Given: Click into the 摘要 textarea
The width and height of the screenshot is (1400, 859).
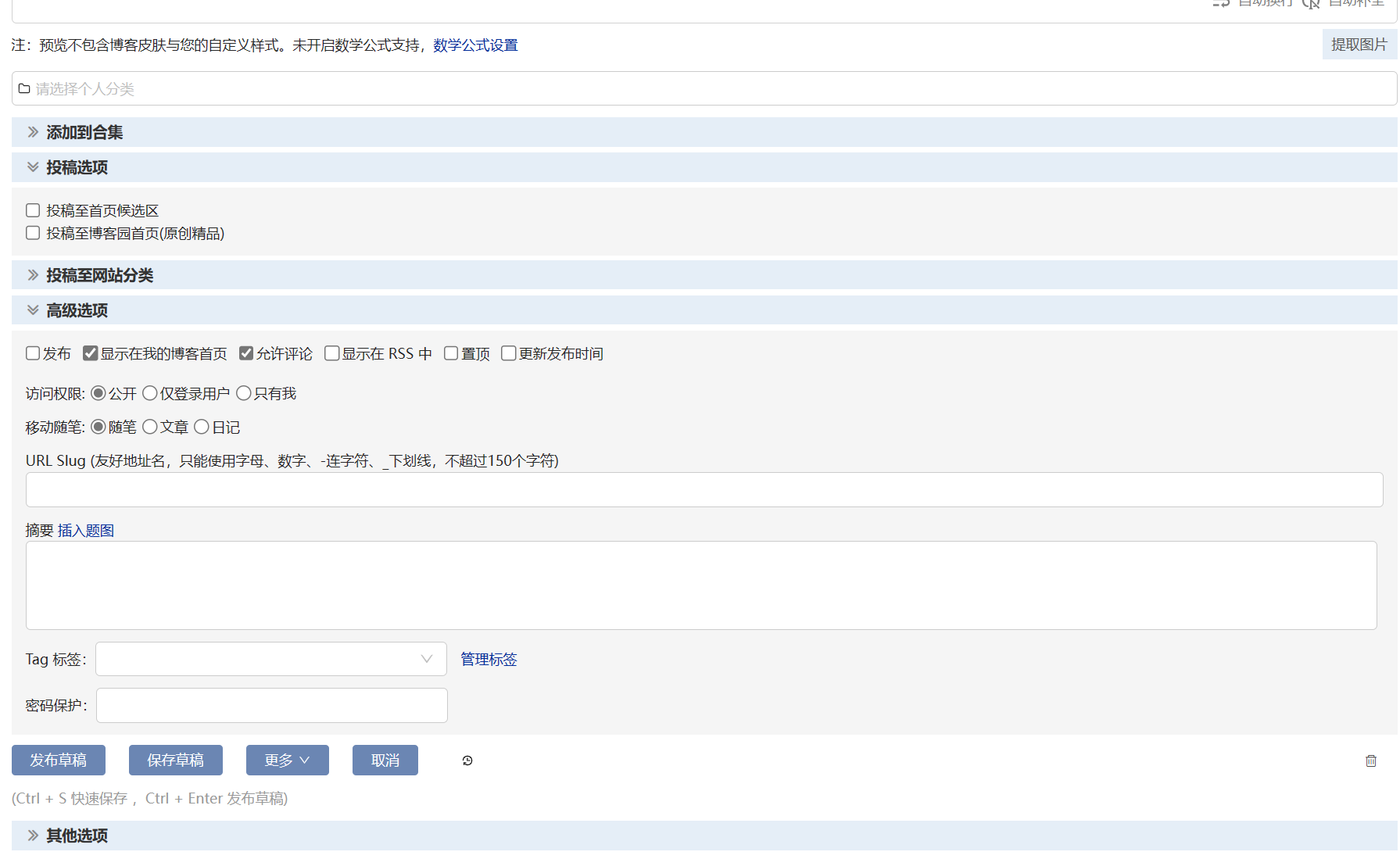Looking at the screenshot, I should [701, 585].
